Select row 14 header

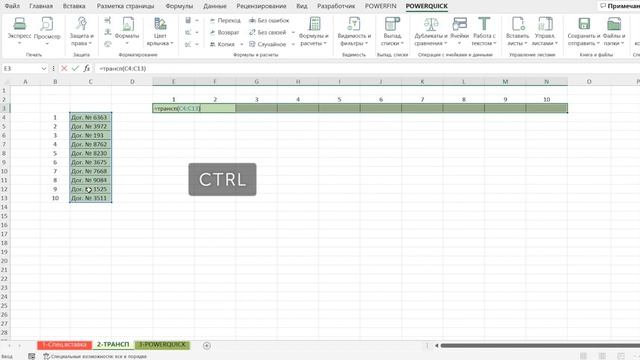[4, 207]
